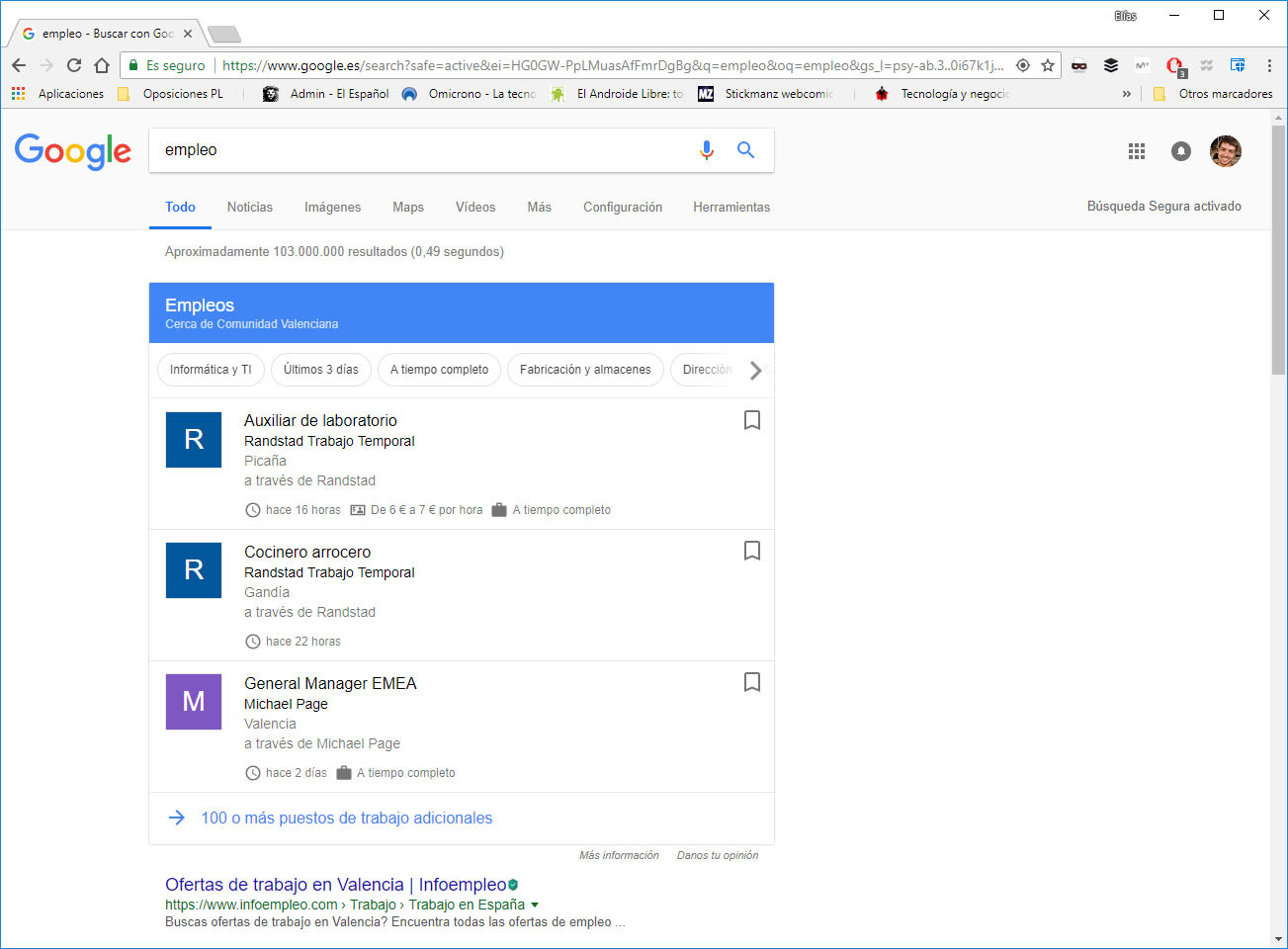The height and width of the screenshot is (949, 1288).
Task: Click the red extension icon showing badge 3
Action: coord(1174,65)
